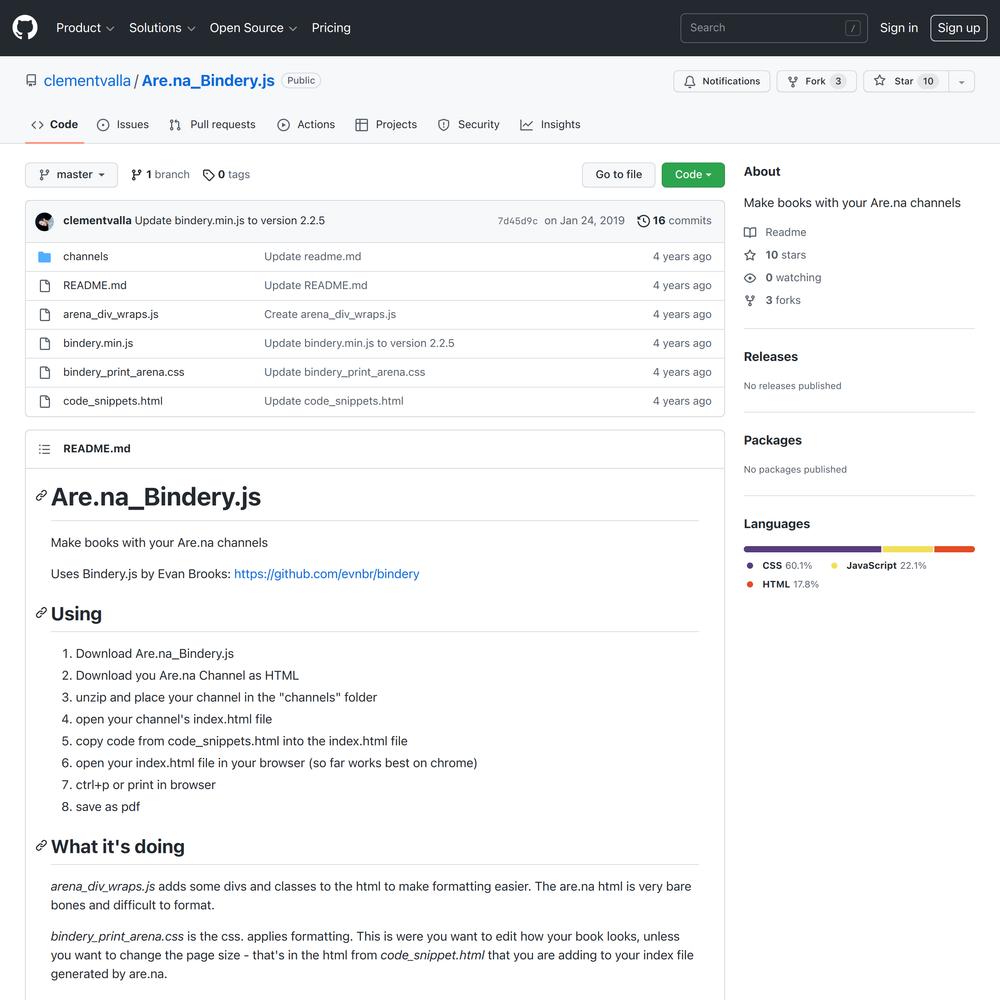
Task: Open the Pricing page
Action: (x=331, y=28)
